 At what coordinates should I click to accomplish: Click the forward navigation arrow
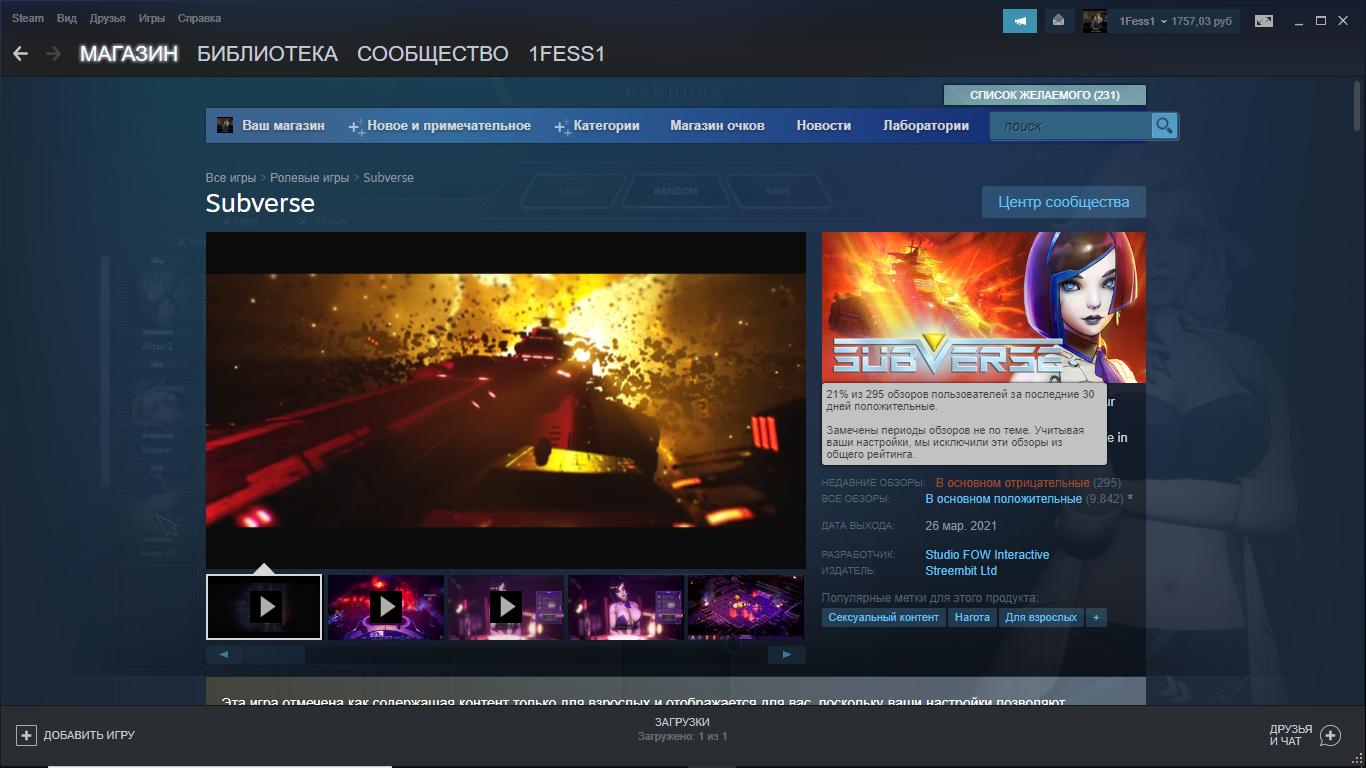point(53,54)
